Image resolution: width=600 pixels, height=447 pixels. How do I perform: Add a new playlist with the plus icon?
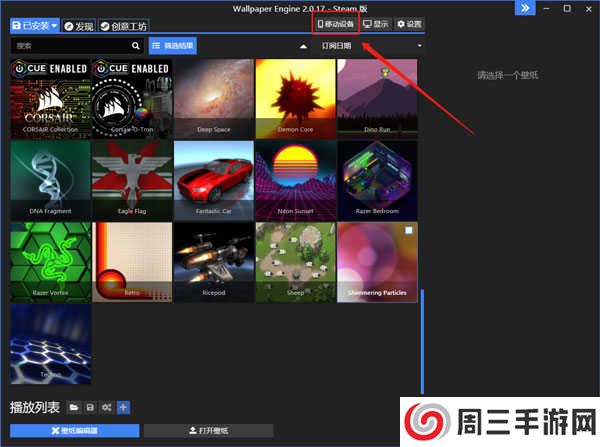pos(123,407)
